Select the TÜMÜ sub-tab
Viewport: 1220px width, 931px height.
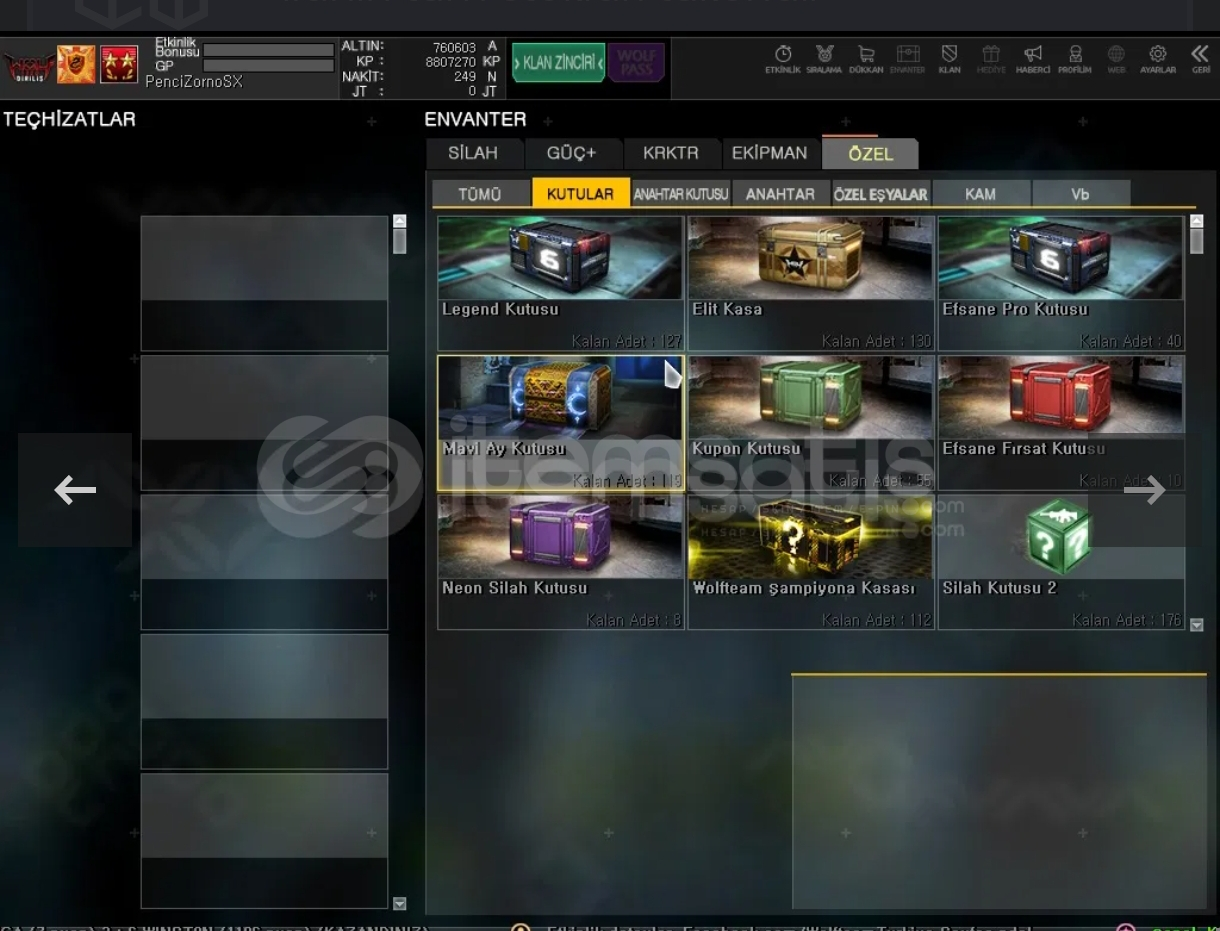480,193
